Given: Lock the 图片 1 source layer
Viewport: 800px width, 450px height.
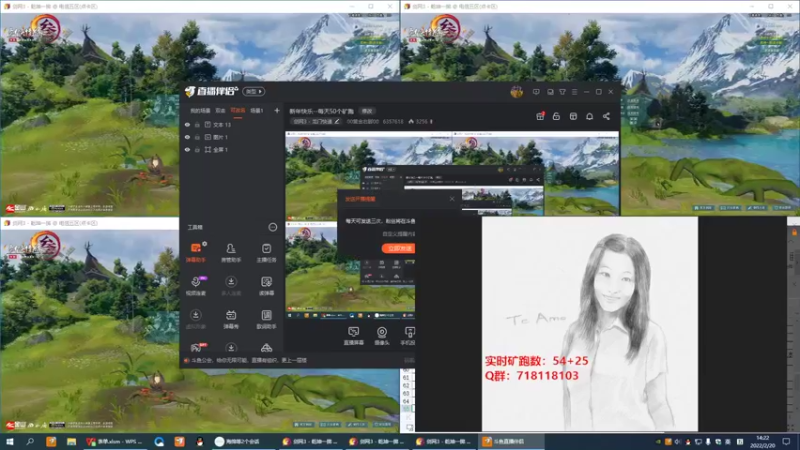Looking at the screenshot, I should 197,137.
